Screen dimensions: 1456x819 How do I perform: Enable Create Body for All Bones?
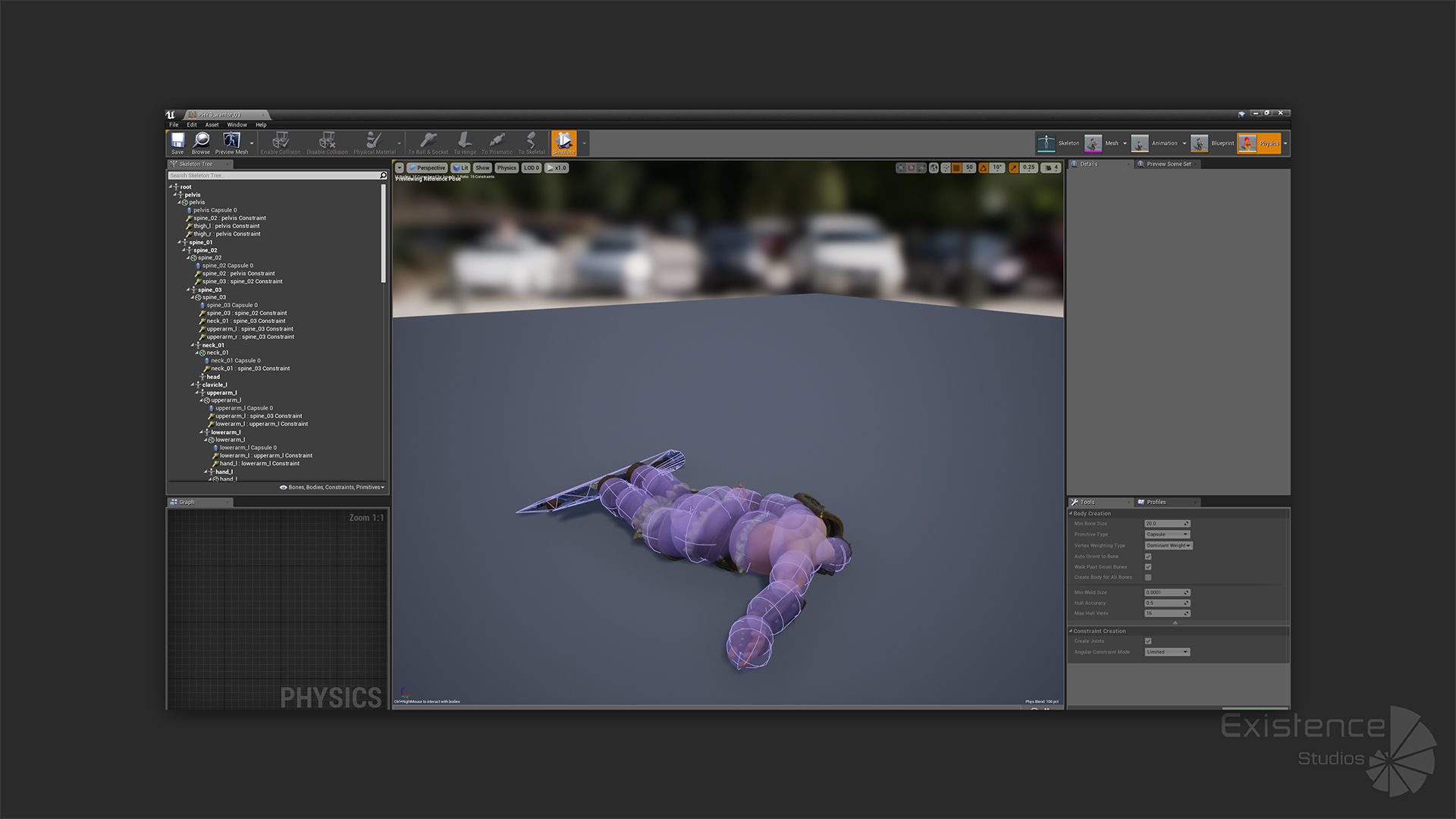(x=1148, y=578)
